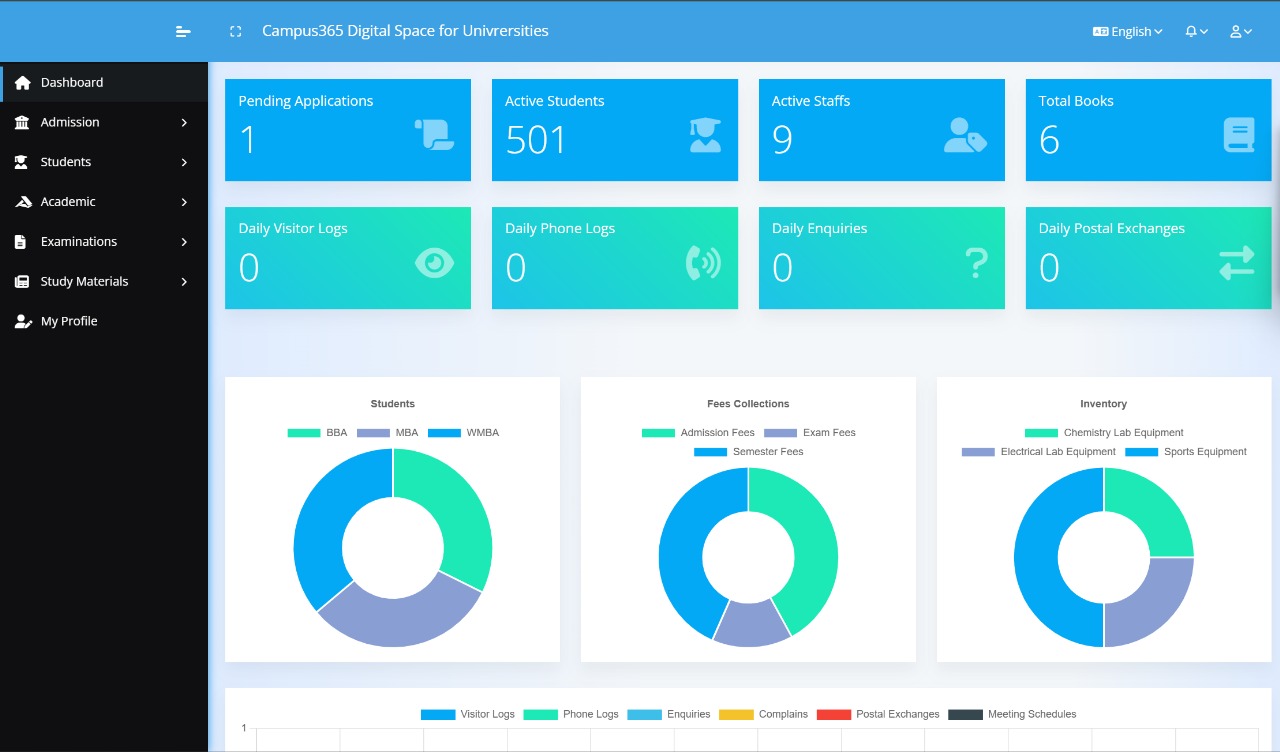Click the Complains yellow legend swatch

click(736, 715)
